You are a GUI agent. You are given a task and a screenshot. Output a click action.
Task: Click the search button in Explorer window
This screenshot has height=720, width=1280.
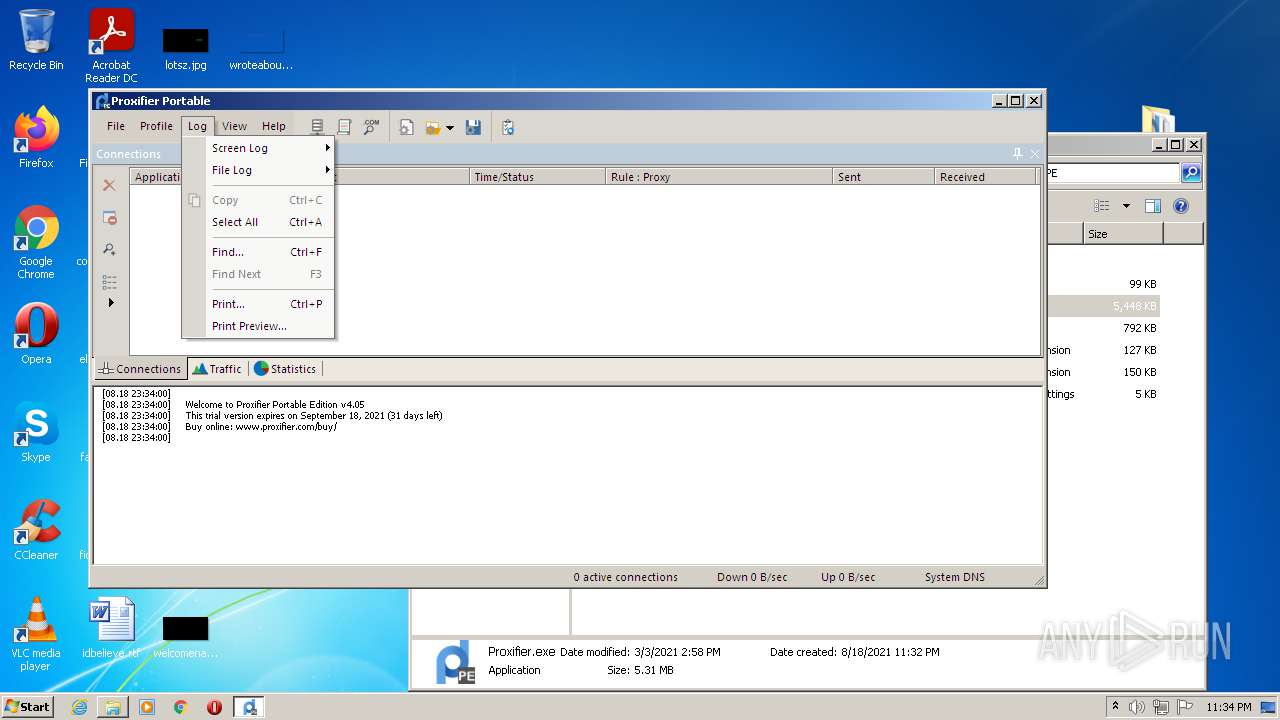[1191, 173]
